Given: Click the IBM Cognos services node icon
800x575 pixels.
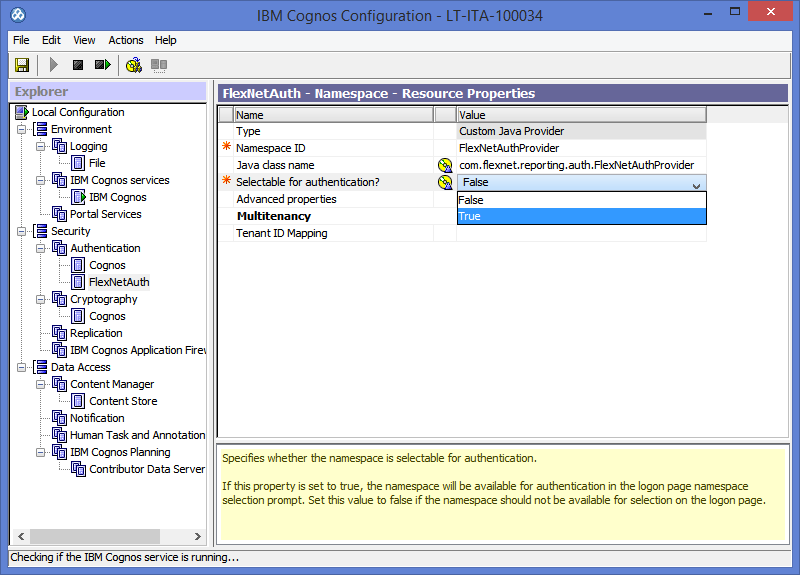Looking at the screenshot, I should tap(60, 180).
